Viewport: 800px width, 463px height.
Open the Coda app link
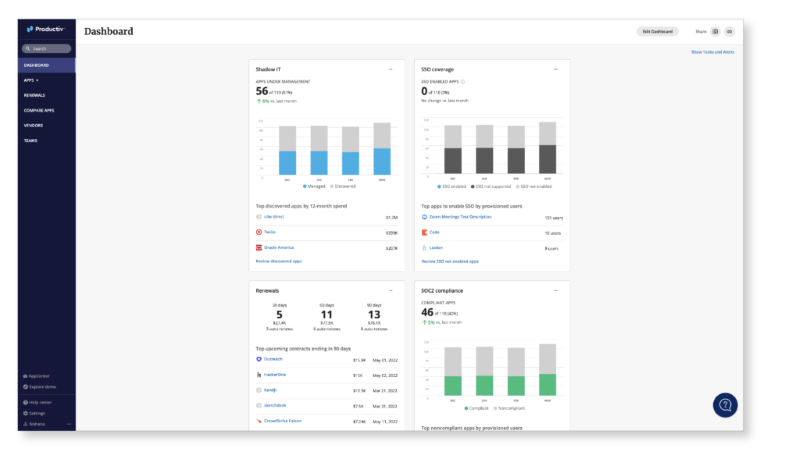tap(434, 232)
